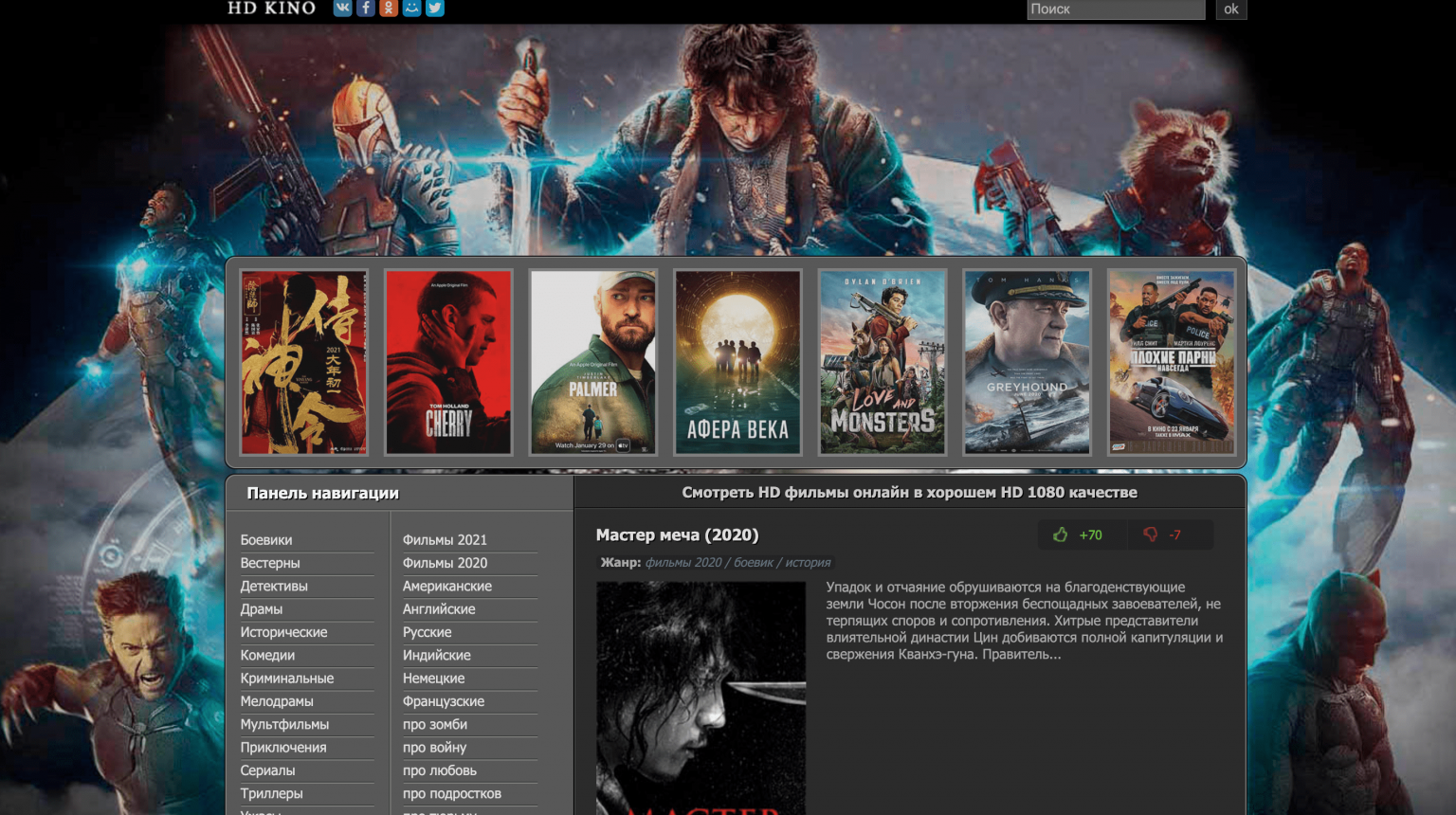1456x815 pixels.
Task: Open the Cherry movie poster
Action: pyautogui.click(x=448, y=362)
